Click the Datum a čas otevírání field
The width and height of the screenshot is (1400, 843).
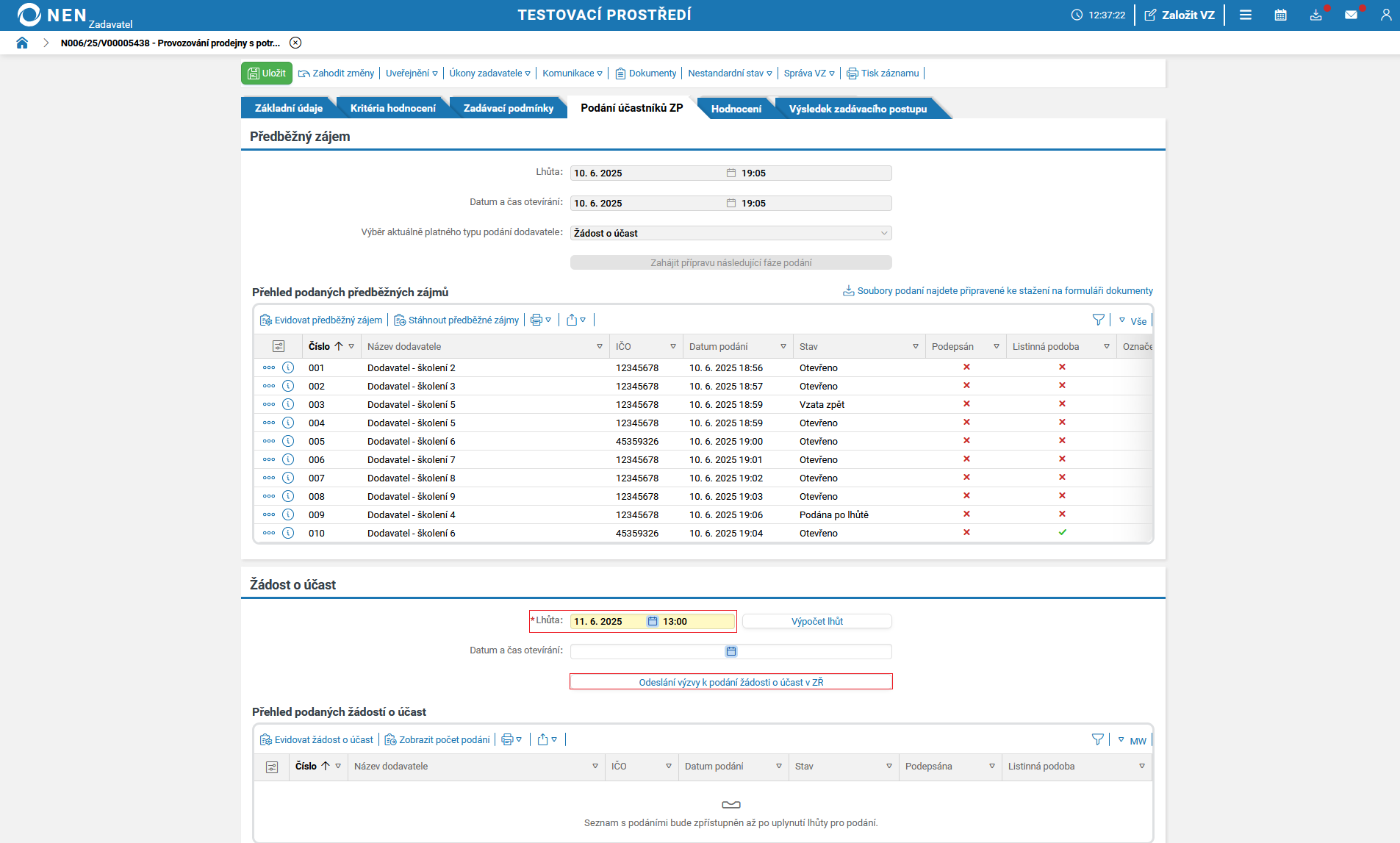pos(647,651)
